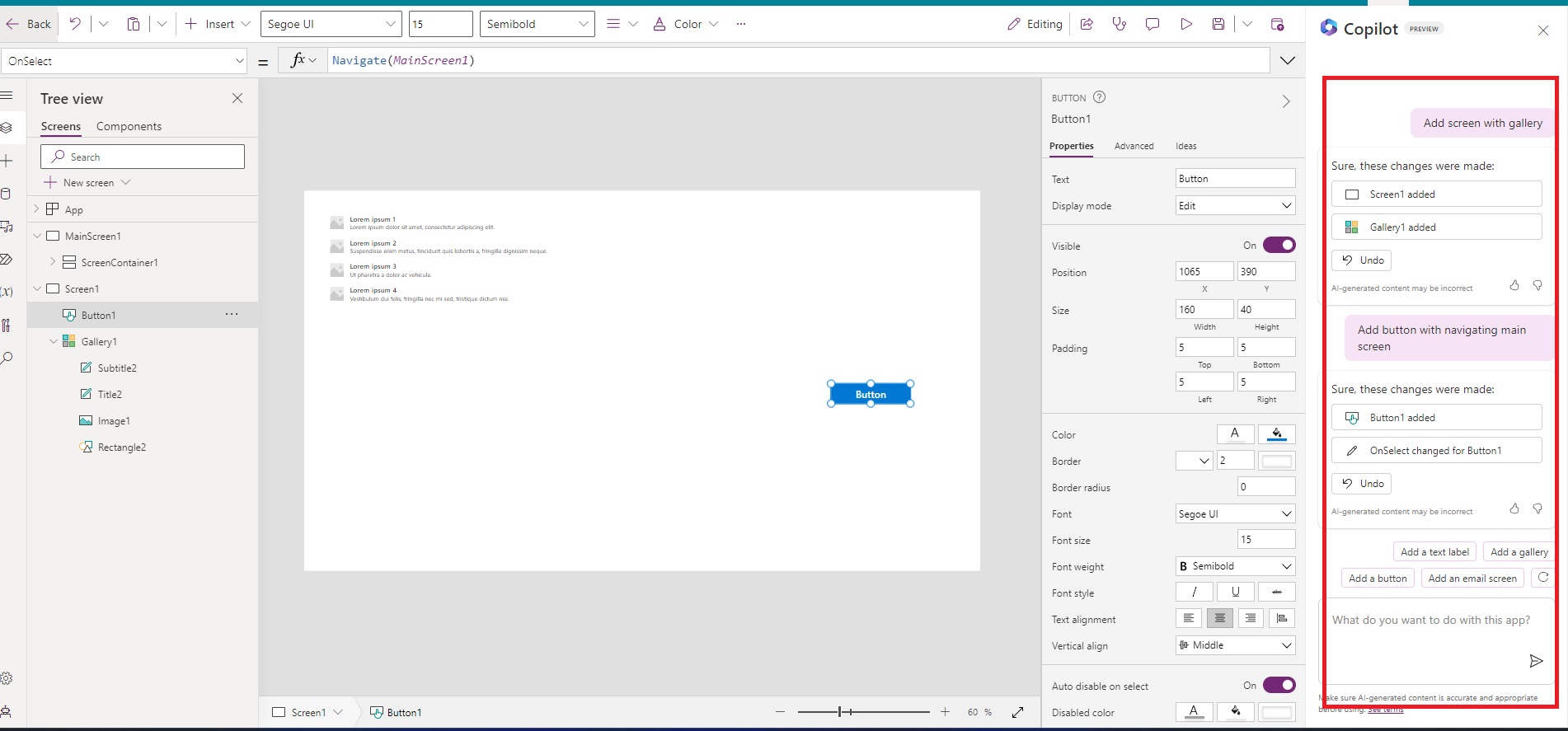Fit canvas to window icon

pyautogui.click(x=1018, y=712)
